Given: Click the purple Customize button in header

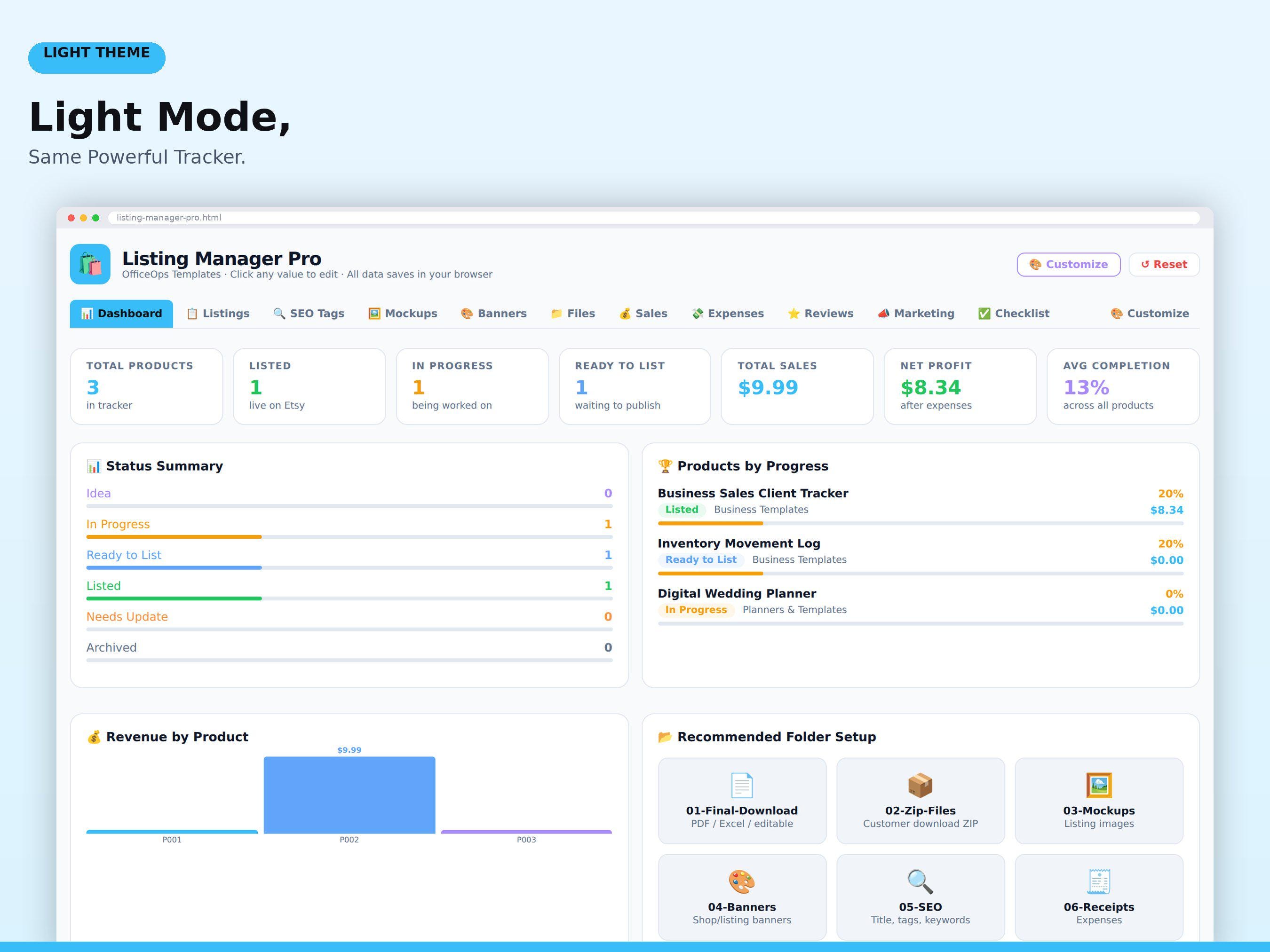Looking at the screenshot, I should pos(1069,265).
